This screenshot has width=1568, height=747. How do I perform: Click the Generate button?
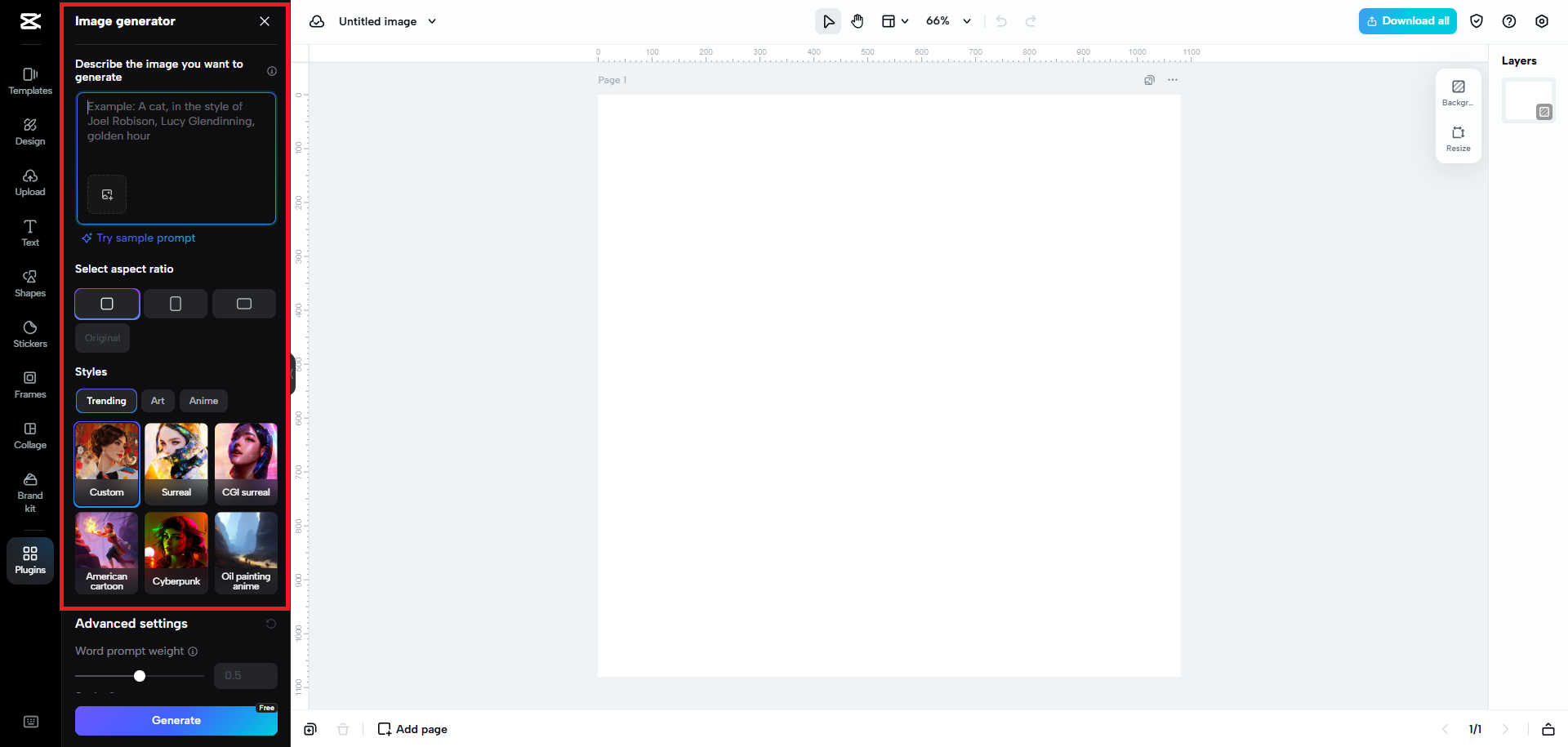pyautogui.click(x=176, y=720)
